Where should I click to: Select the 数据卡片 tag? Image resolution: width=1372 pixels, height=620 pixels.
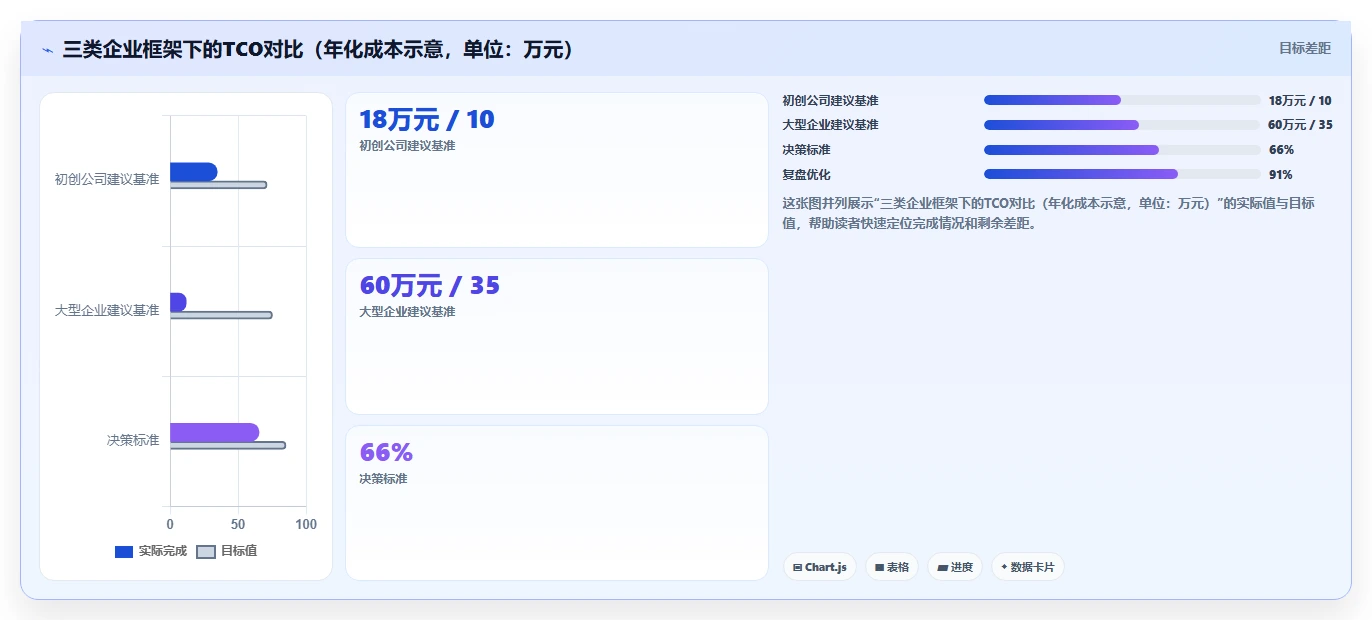coord(1028,567)
